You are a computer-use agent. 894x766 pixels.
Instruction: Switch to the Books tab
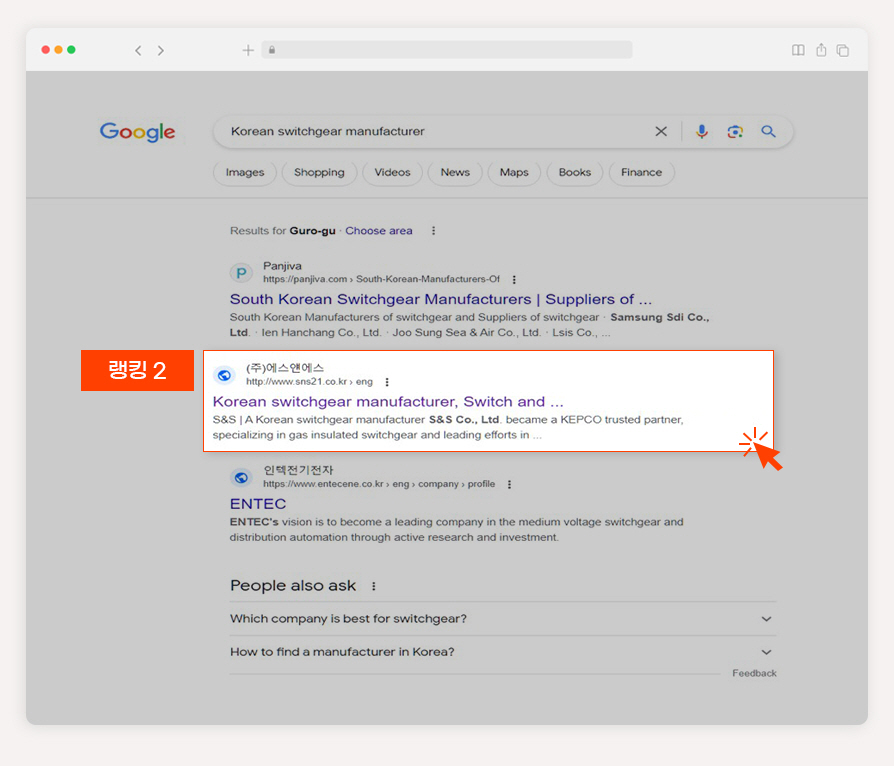(575, 172)
